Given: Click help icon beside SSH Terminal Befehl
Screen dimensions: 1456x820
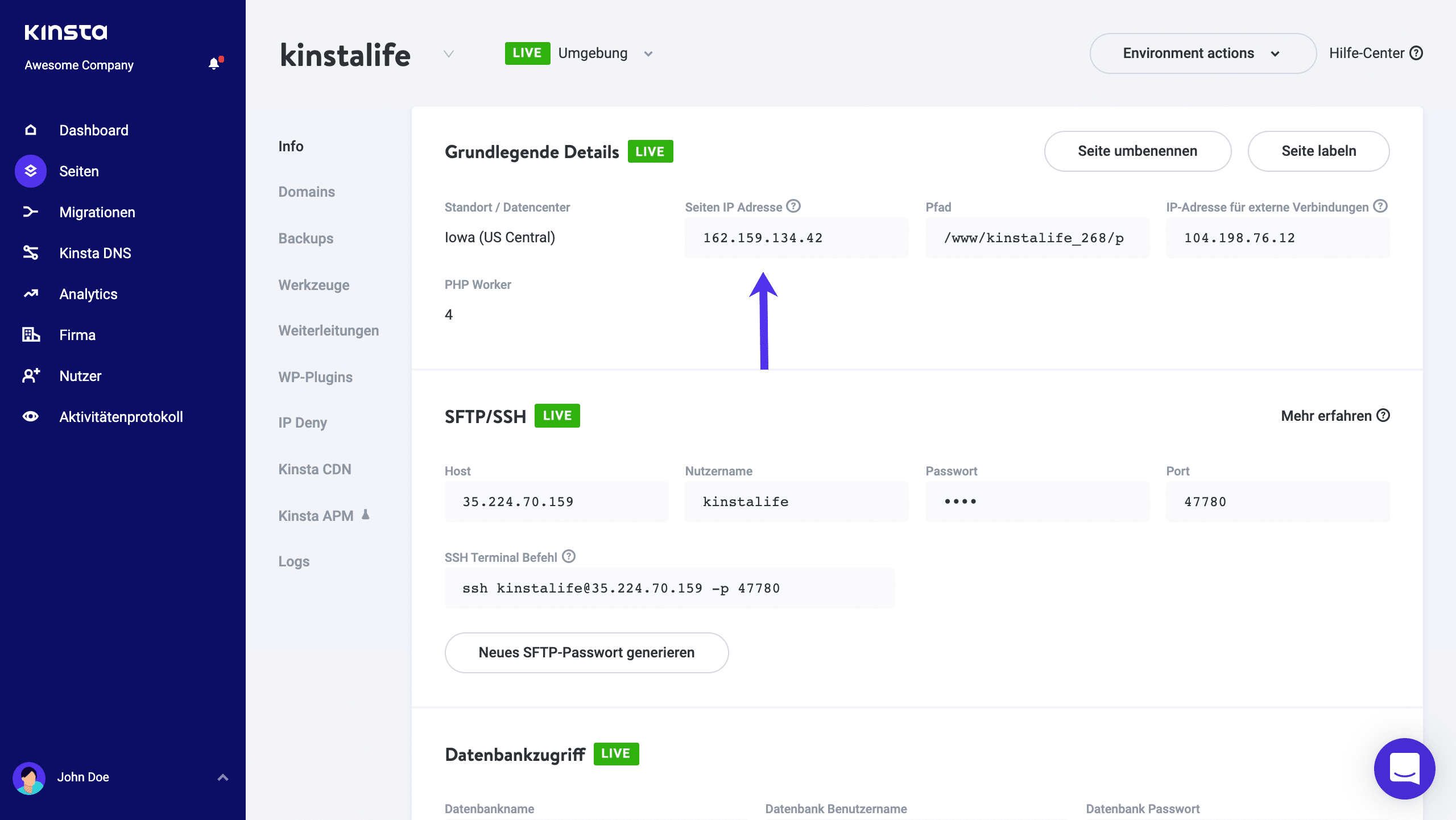Looking at the screenshot, I should point(569,557).
